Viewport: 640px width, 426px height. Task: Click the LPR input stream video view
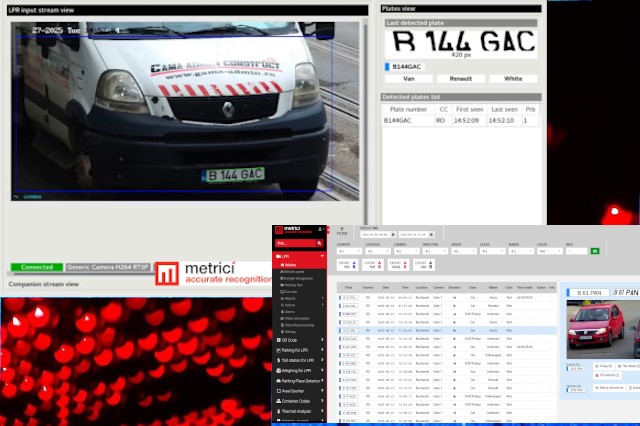tap(185, 111)
